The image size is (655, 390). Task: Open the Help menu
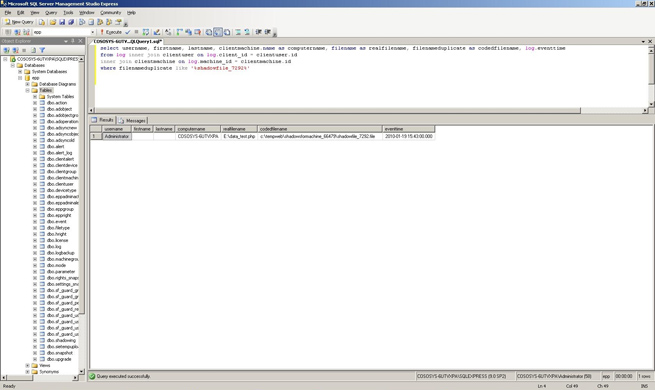tap(131, 13)
